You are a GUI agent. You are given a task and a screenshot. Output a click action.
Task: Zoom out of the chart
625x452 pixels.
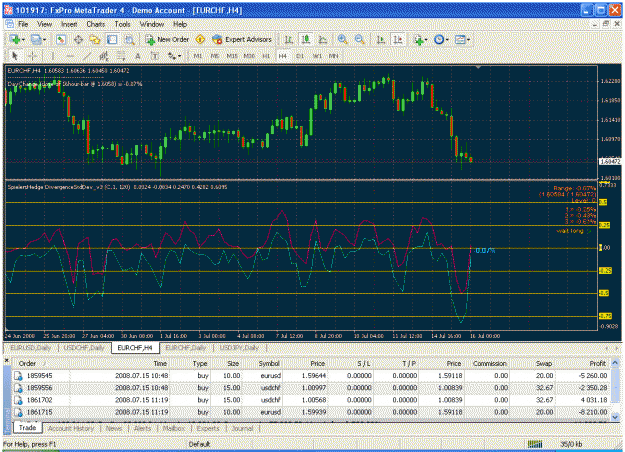point(360,39)
